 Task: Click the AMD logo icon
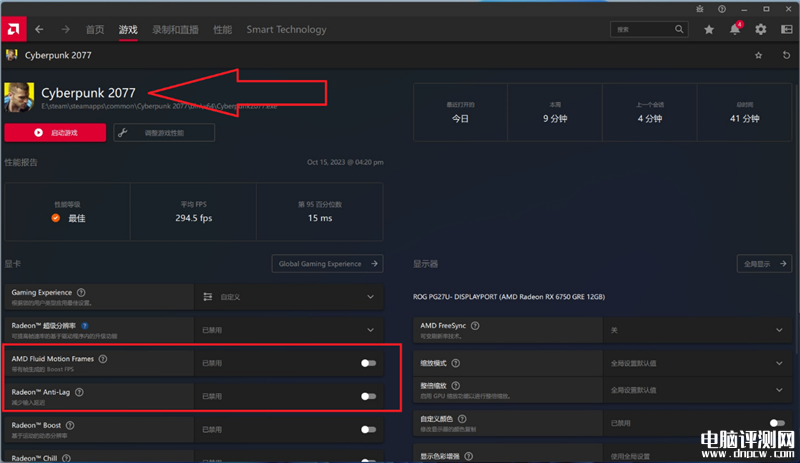[x=13, y=29]
